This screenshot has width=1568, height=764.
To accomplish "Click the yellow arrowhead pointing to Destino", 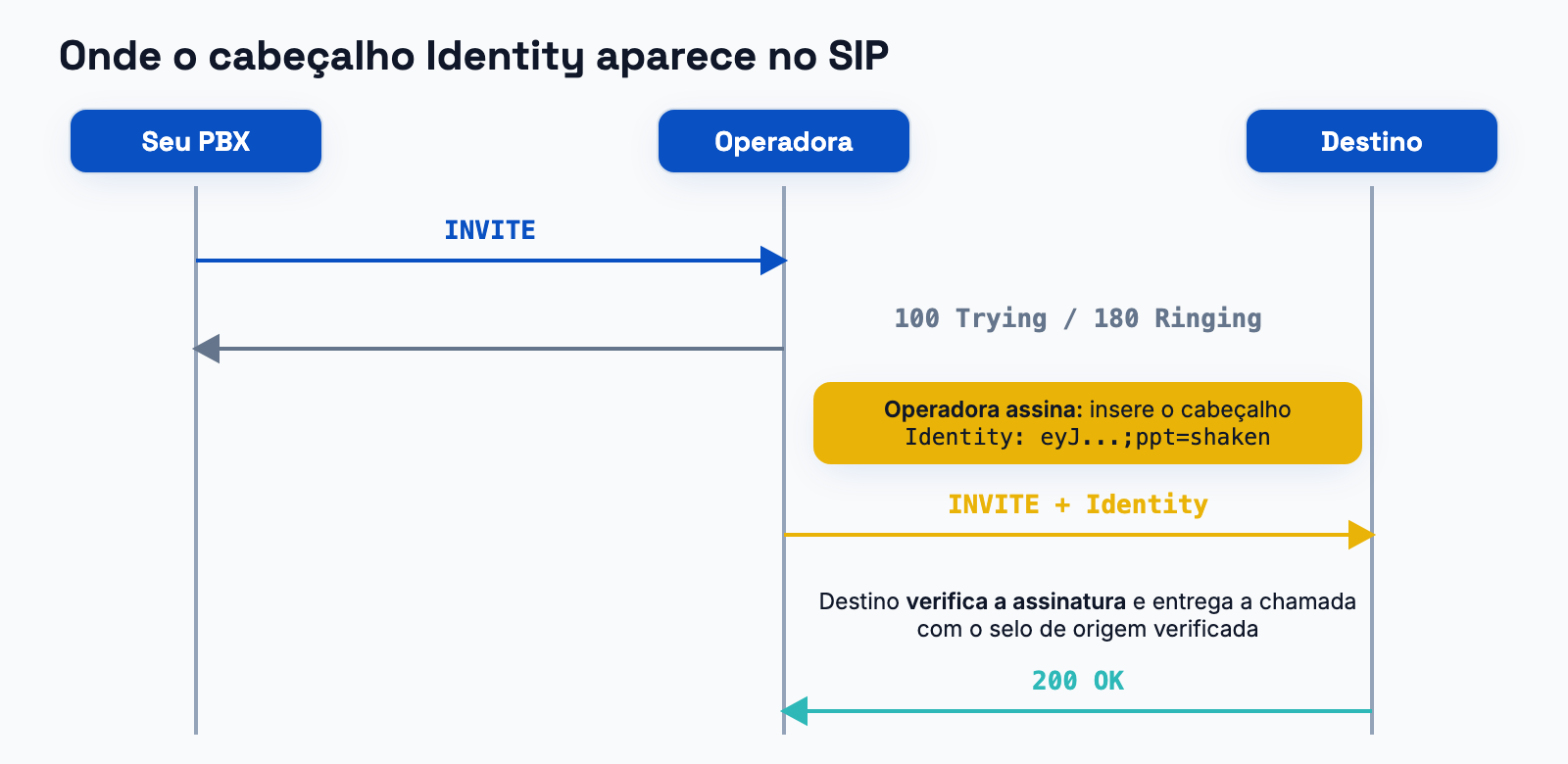I will point(1361,535).
